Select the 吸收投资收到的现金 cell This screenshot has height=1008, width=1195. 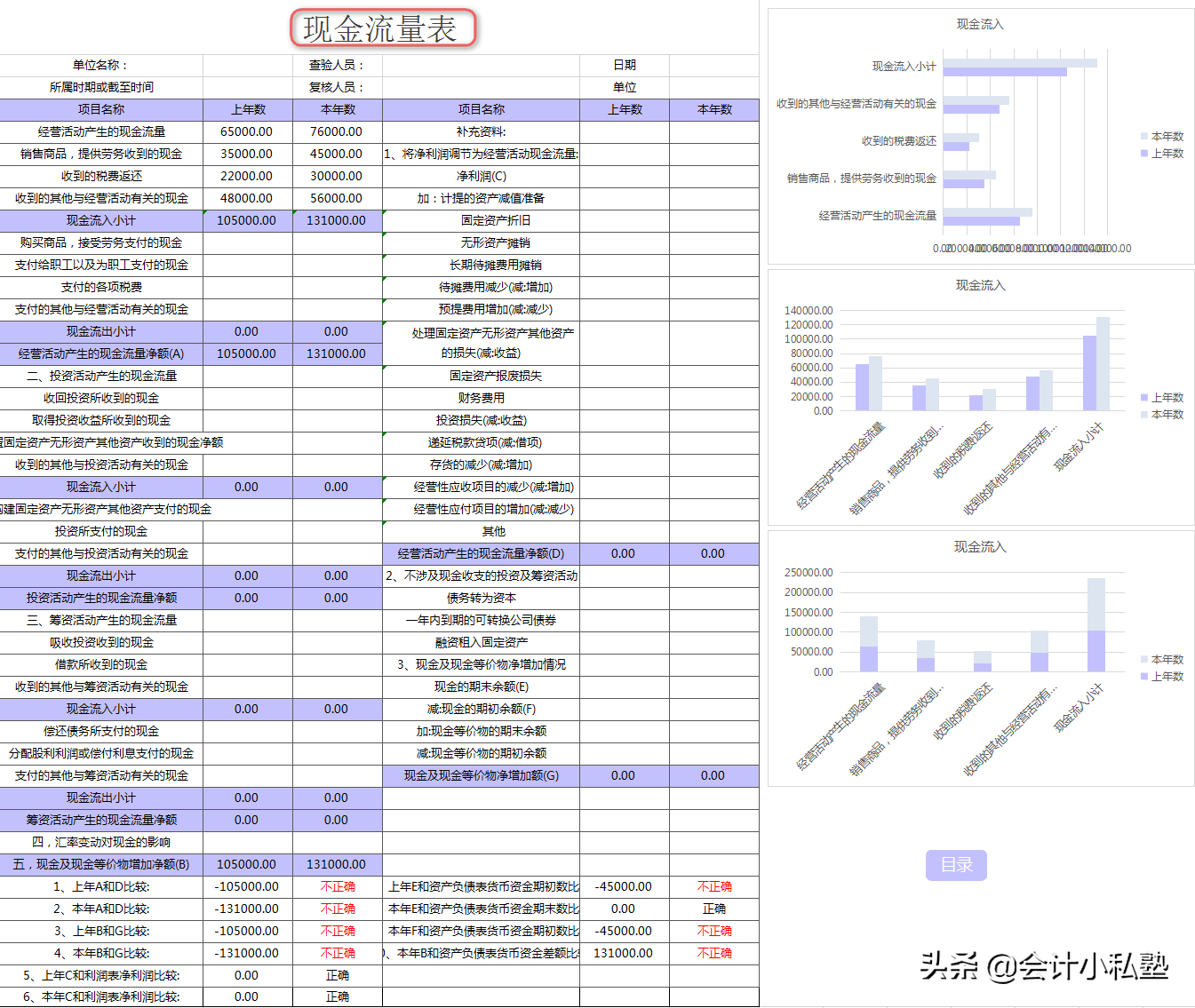(x=101, y=642)
